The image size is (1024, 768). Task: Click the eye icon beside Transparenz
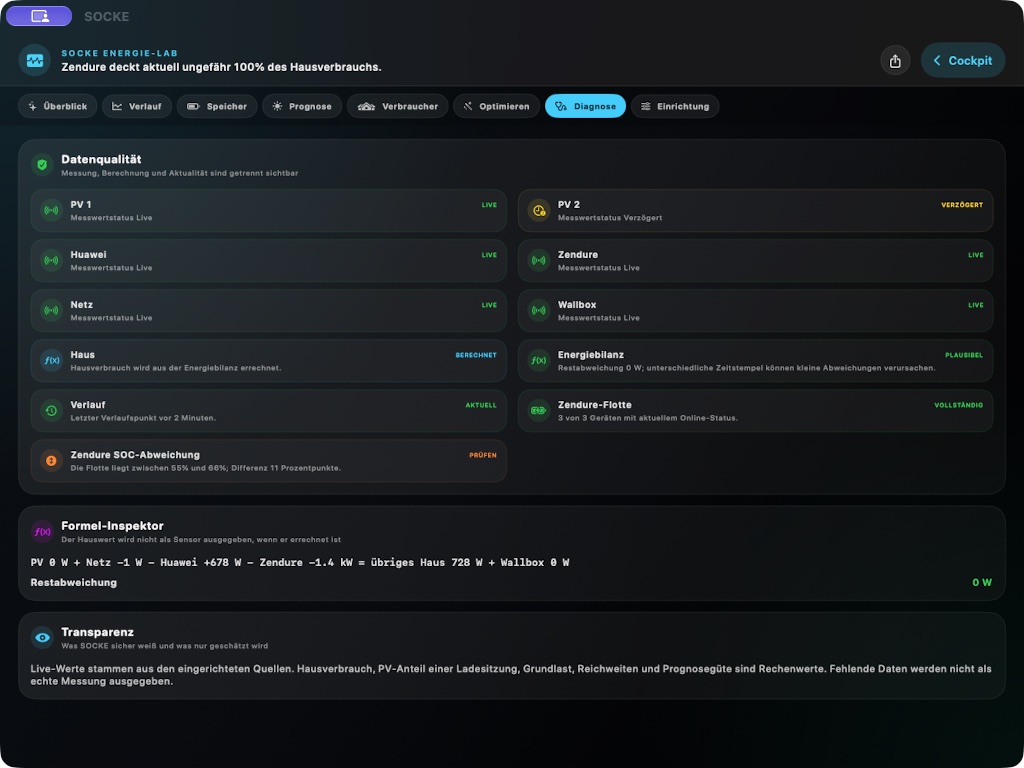click(x=42, y=638)
